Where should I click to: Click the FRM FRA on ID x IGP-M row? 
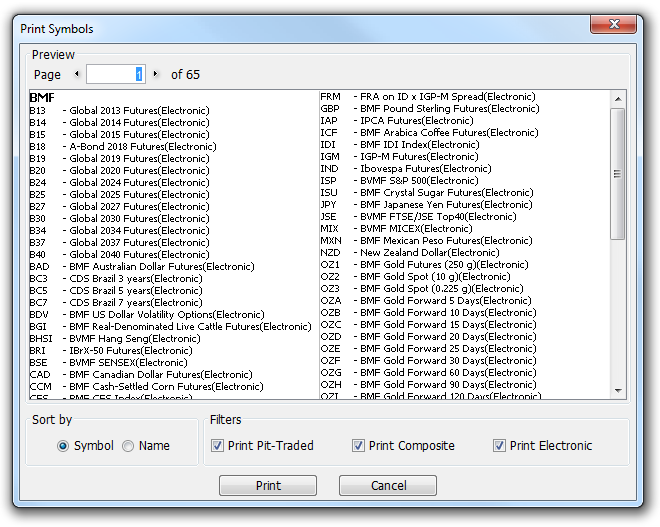point(428,97)
